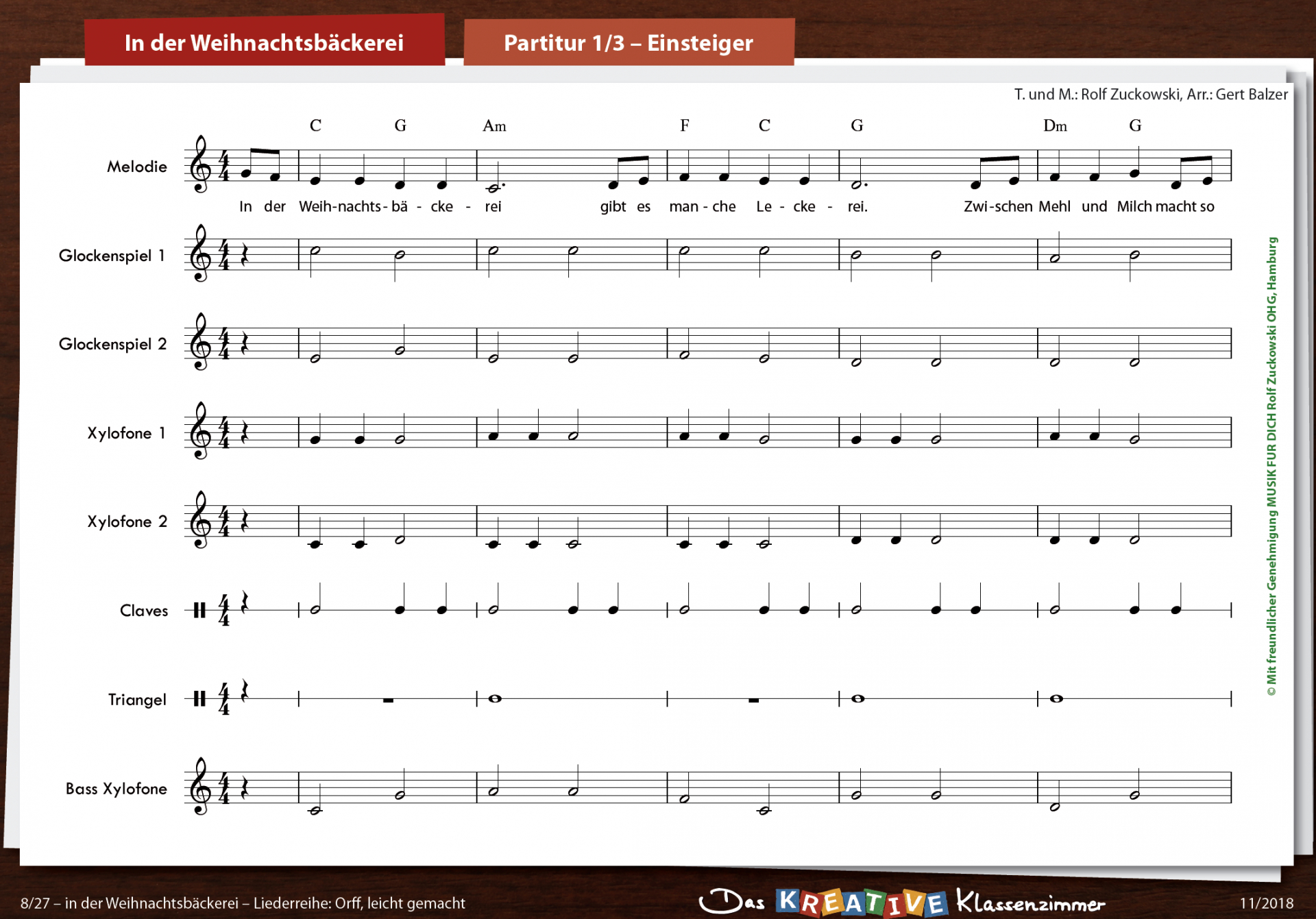Click the first Triangel whole note

point(495,698)
